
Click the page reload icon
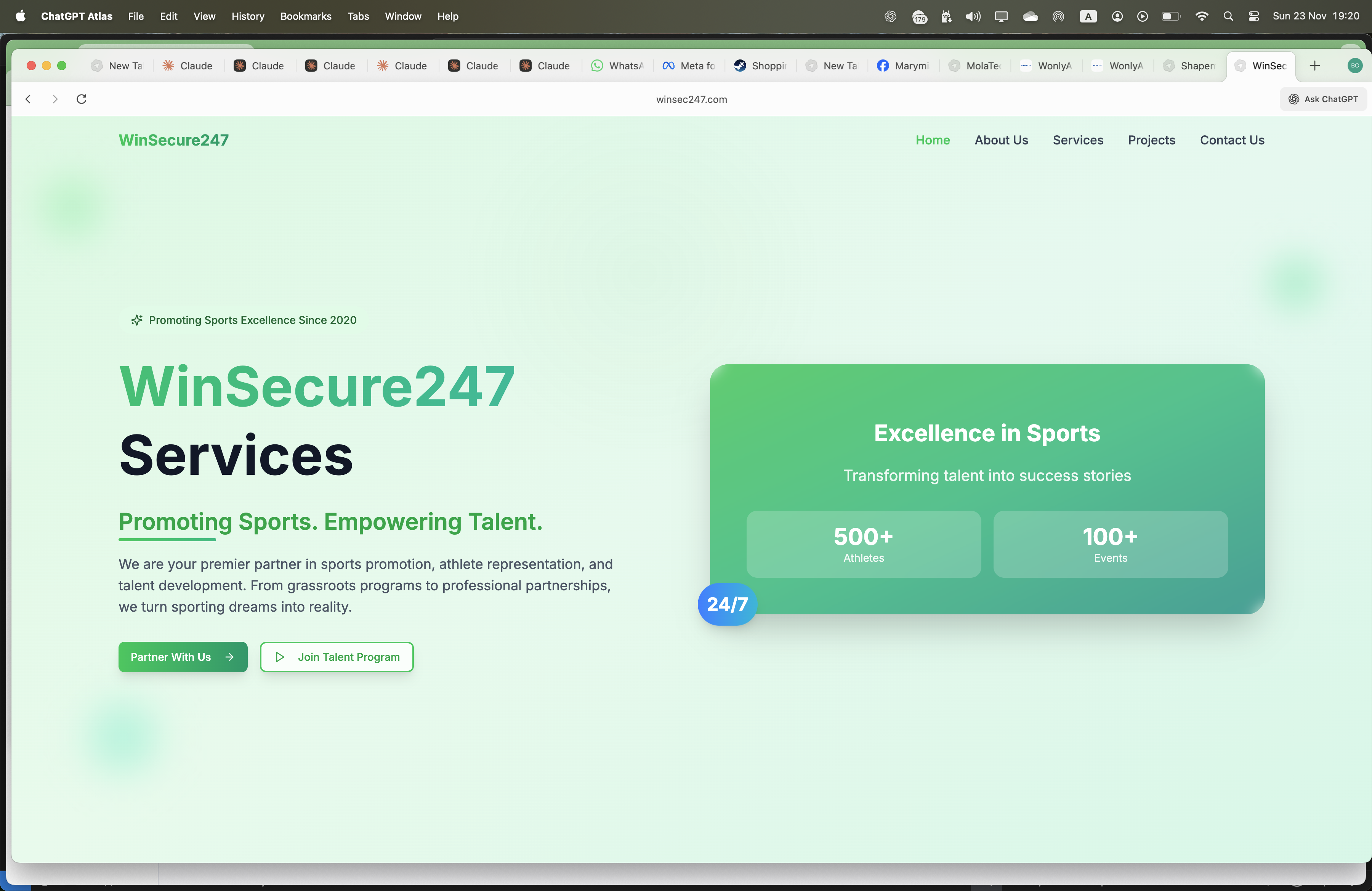coord(81,99)
